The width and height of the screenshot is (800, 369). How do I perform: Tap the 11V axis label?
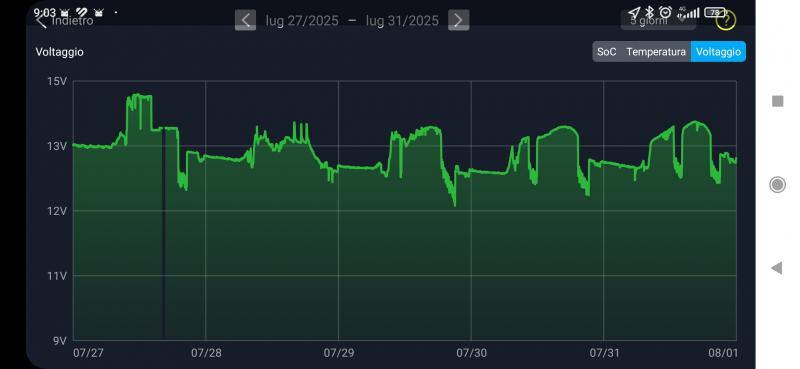[x=58, y=276]
